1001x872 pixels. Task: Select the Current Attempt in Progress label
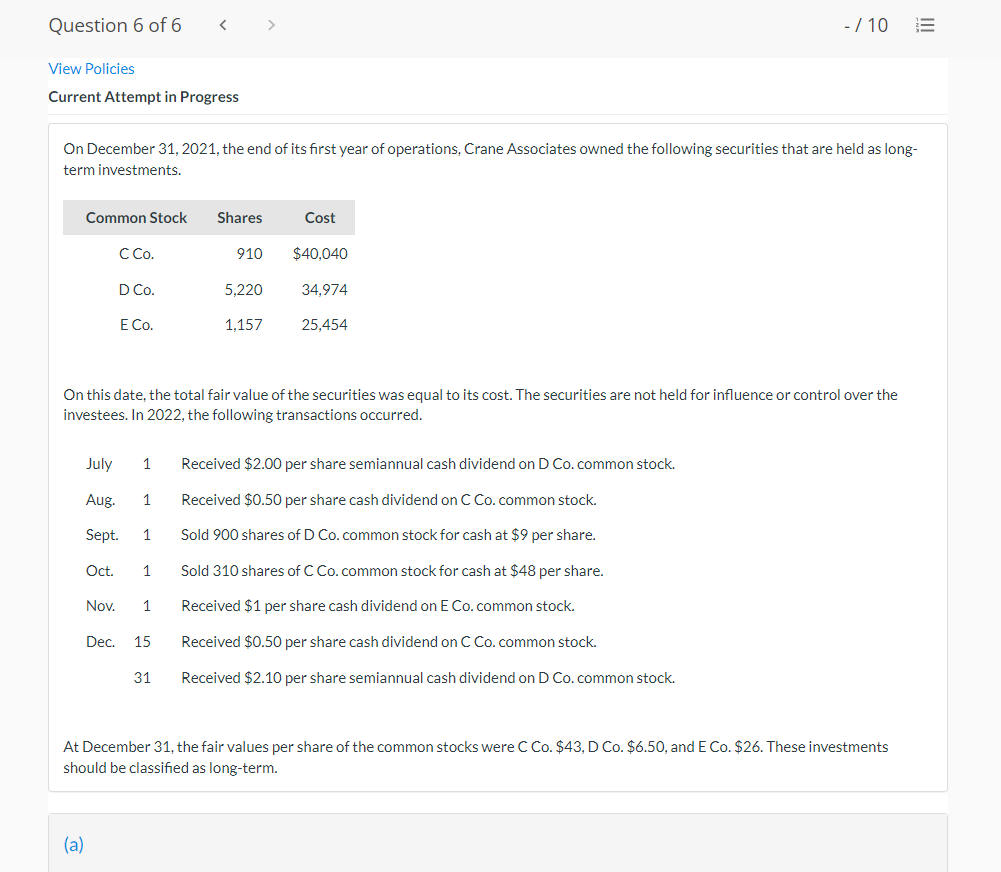pos(143,97)
